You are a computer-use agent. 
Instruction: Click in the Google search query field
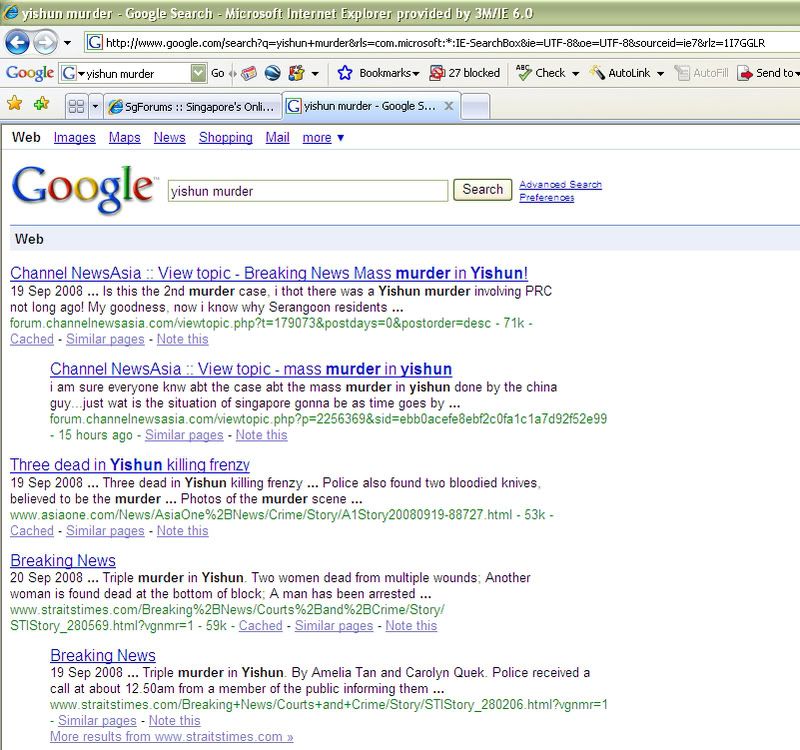[307, 190]
